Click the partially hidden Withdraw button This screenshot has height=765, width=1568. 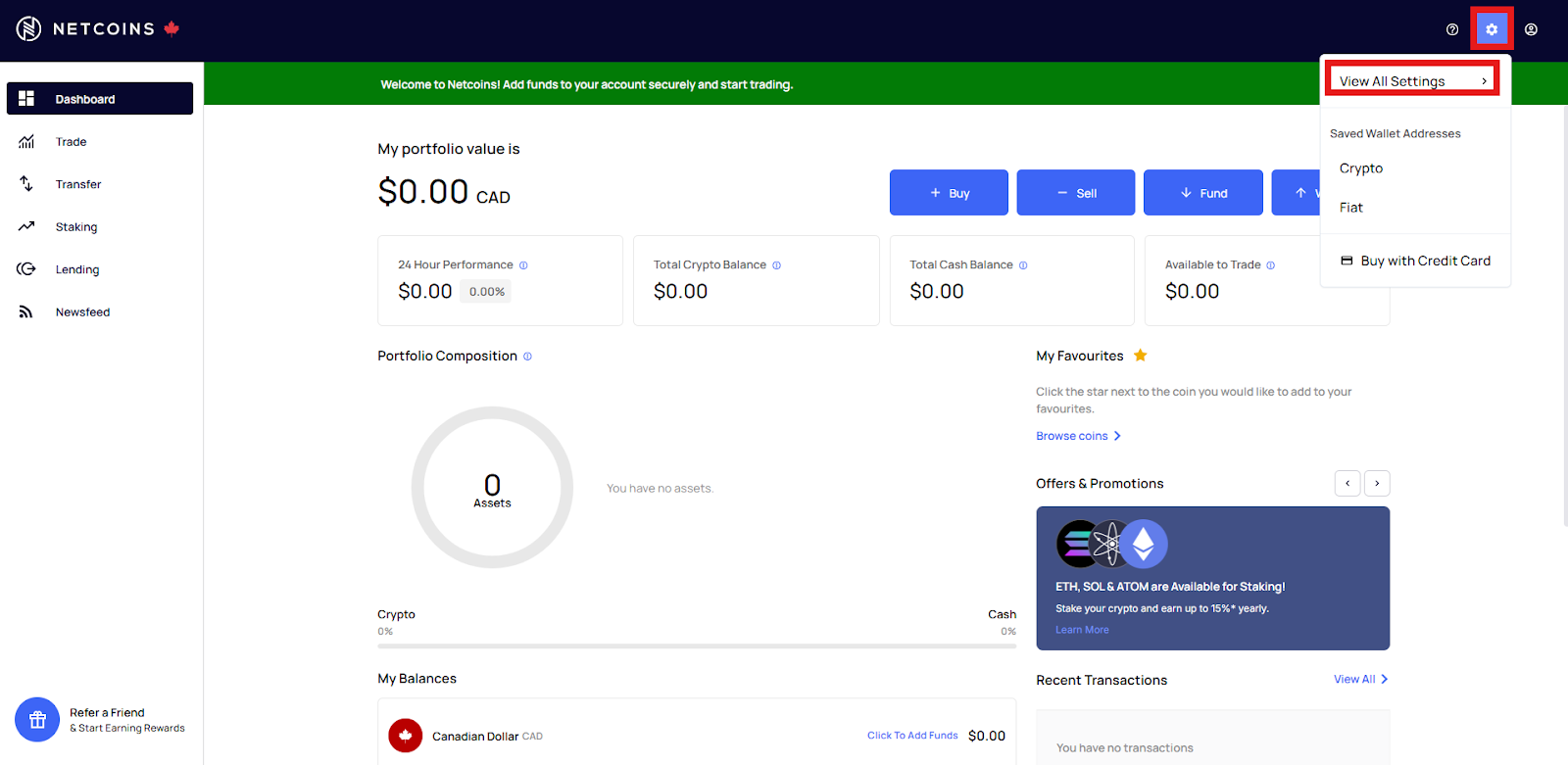pyautogui.click(x=1297, y=193)
